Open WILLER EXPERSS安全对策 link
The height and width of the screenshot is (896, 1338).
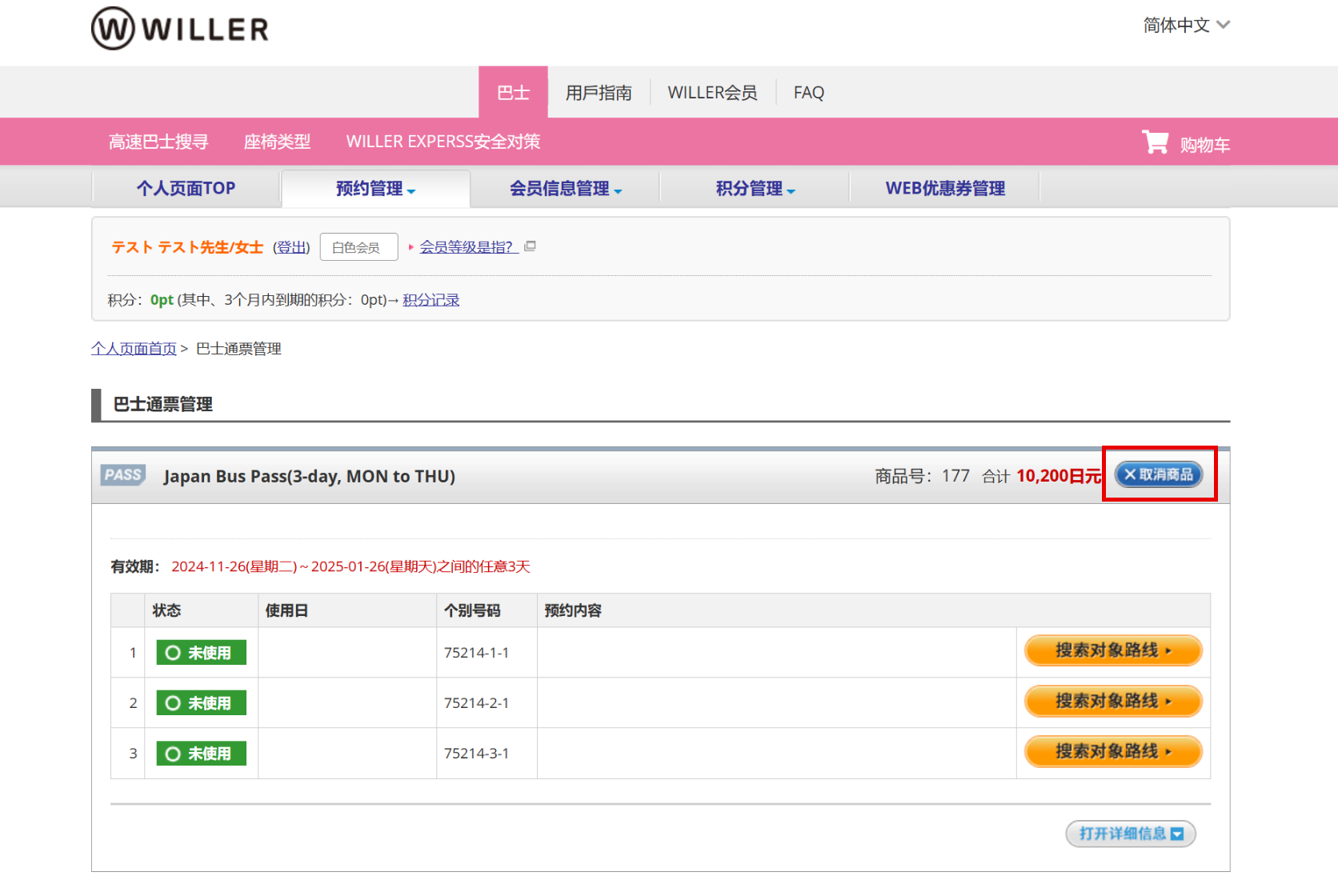pyautogui.click(x=443, y=142)
